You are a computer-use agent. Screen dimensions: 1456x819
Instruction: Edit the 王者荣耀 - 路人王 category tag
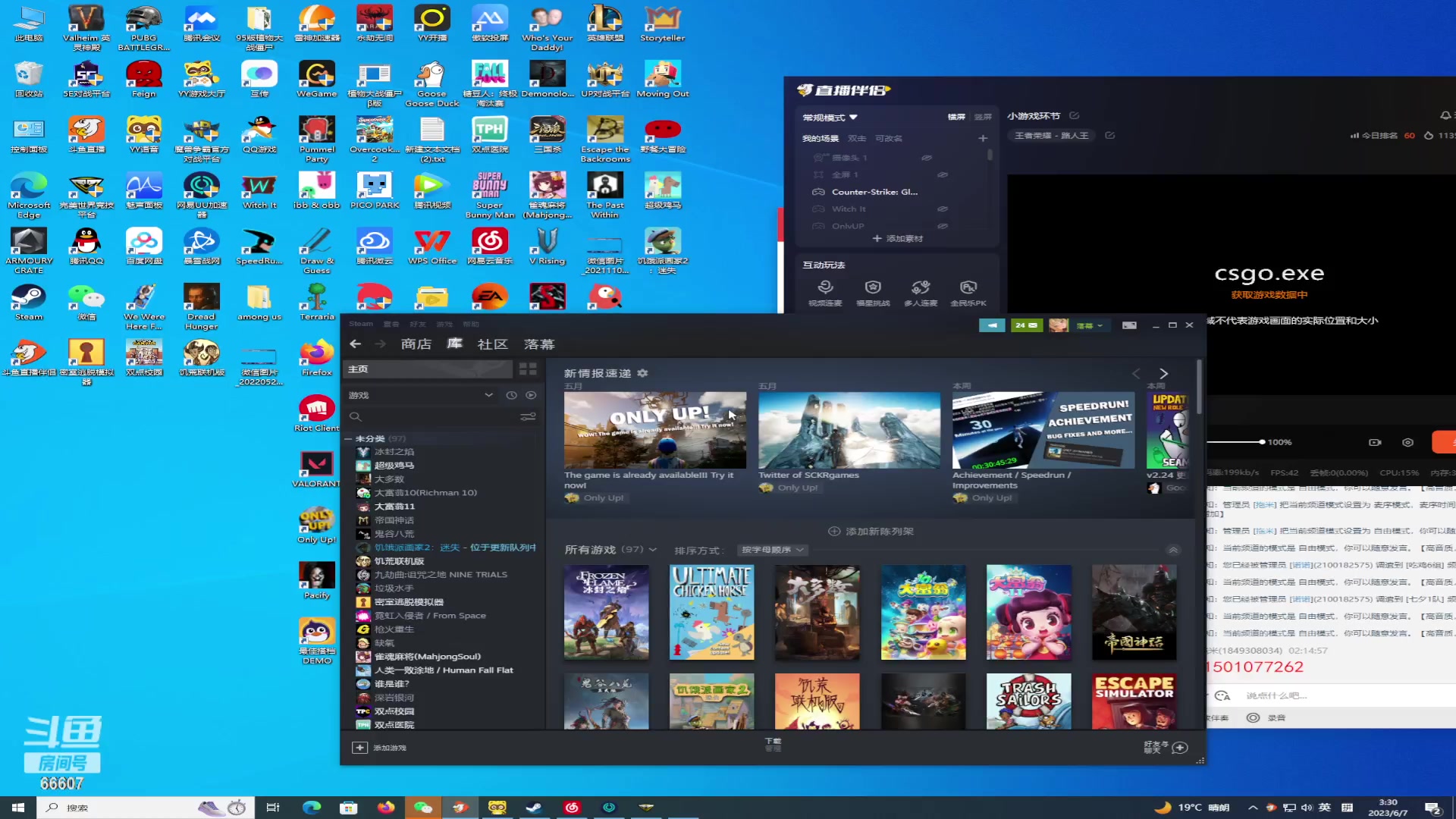tap(1110, 136)
